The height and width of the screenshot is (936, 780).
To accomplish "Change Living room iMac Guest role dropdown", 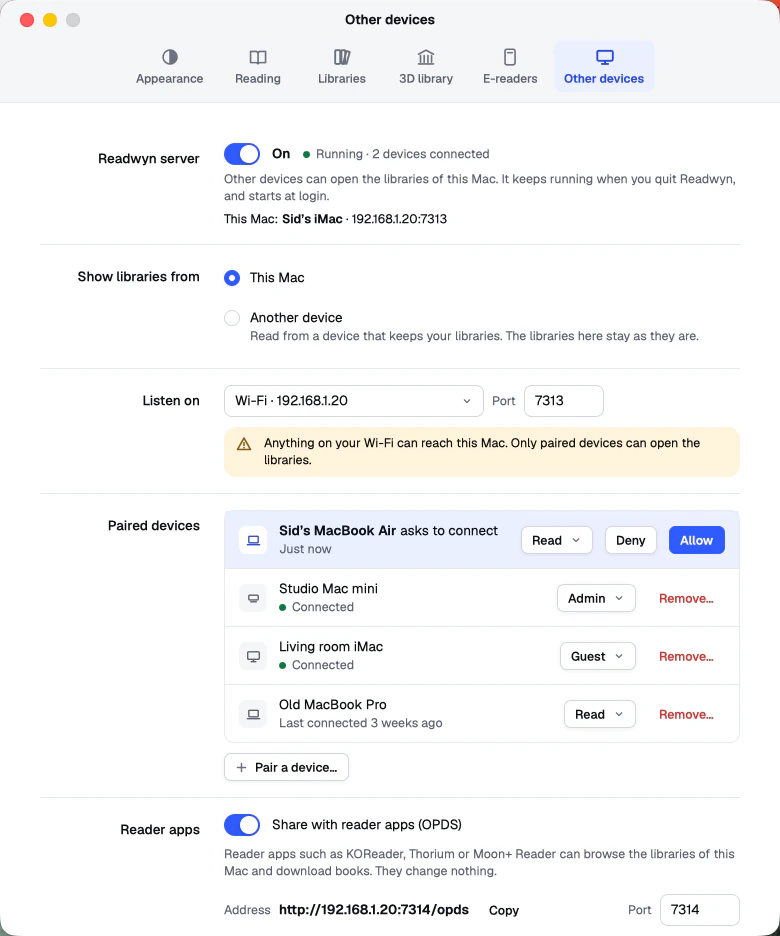I will click(x=597, y=656).
